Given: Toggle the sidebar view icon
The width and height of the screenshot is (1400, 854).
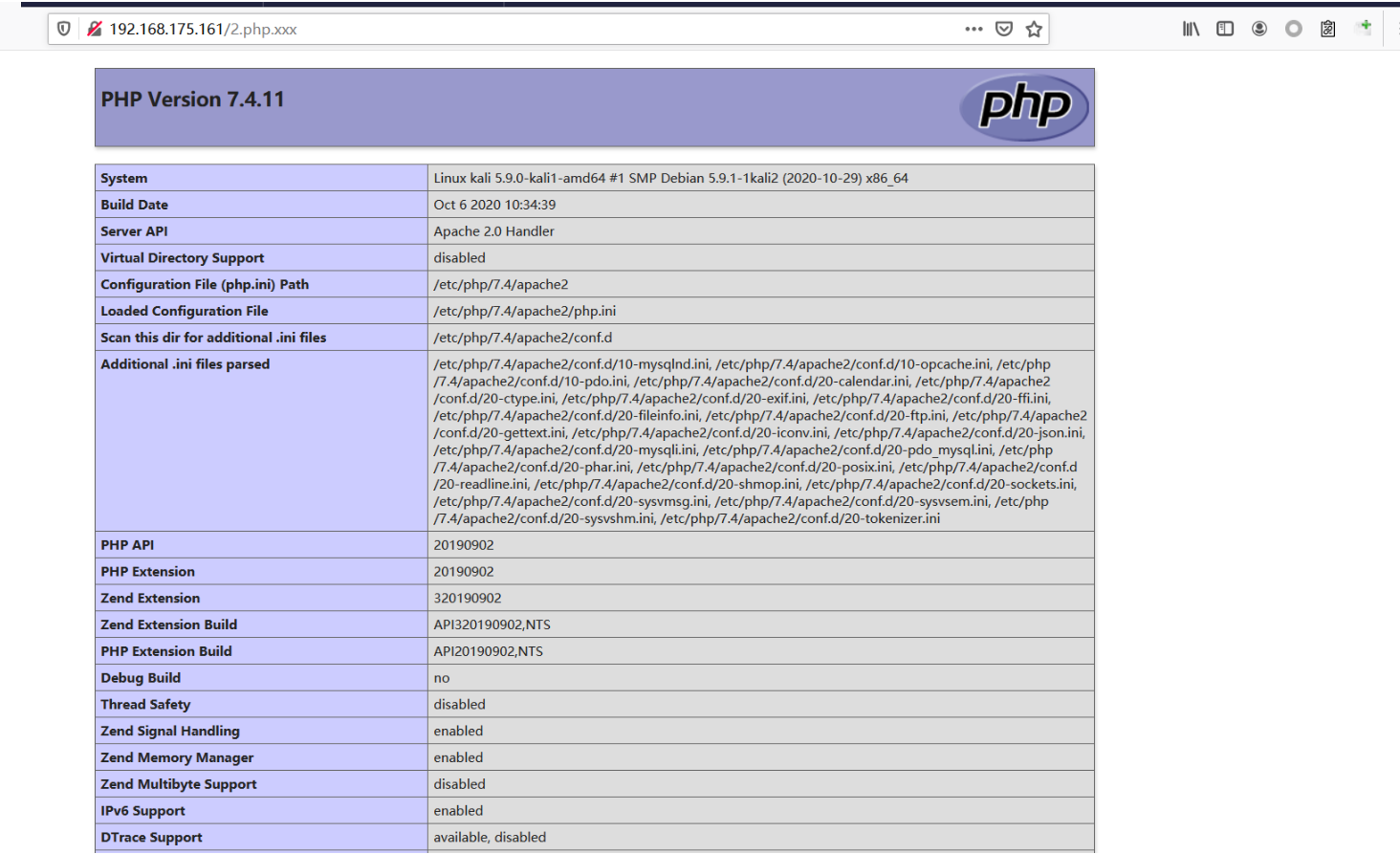Looking at the screenshot, I should click(x=1225, y=29).
